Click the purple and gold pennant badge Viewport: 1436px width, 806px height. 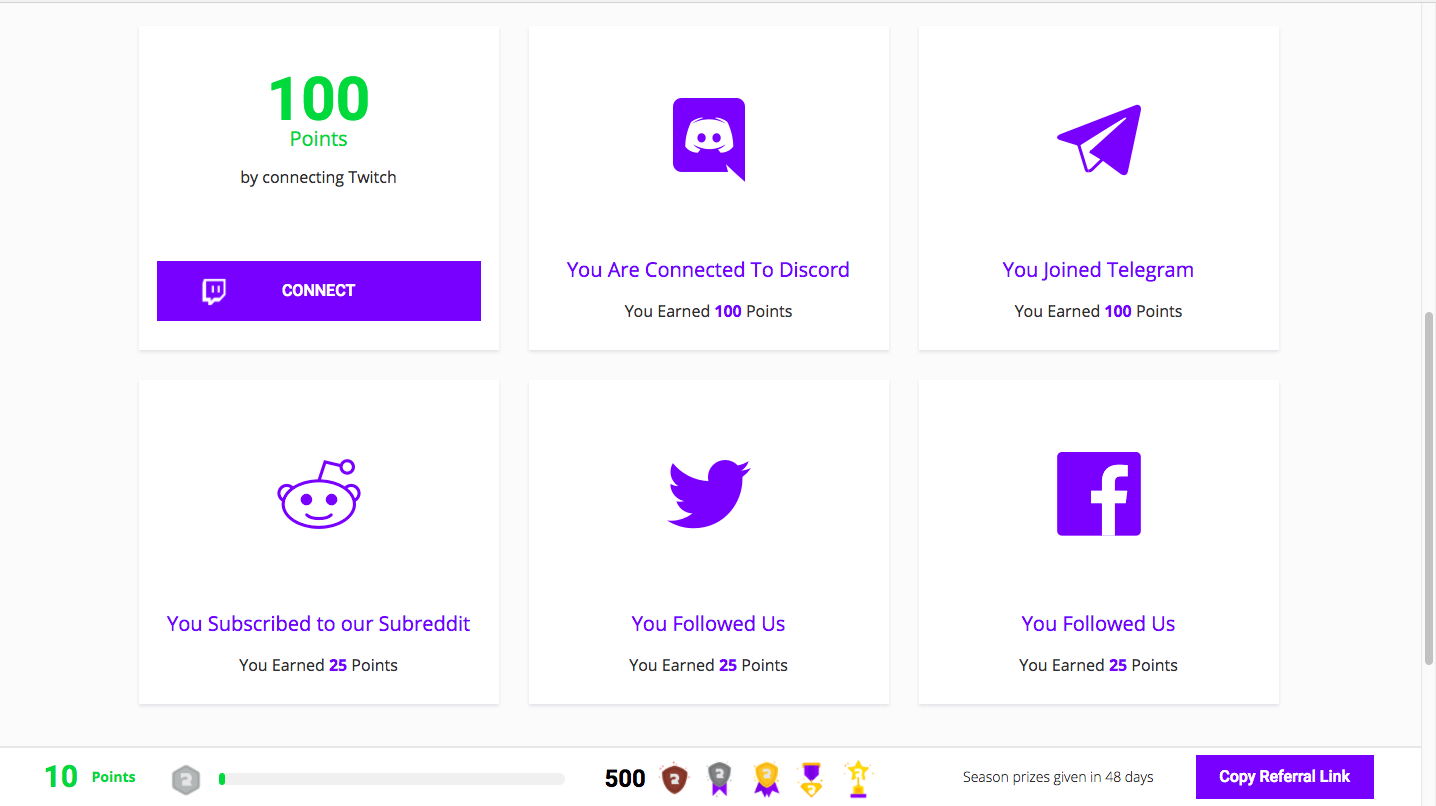tap(811, 778)
